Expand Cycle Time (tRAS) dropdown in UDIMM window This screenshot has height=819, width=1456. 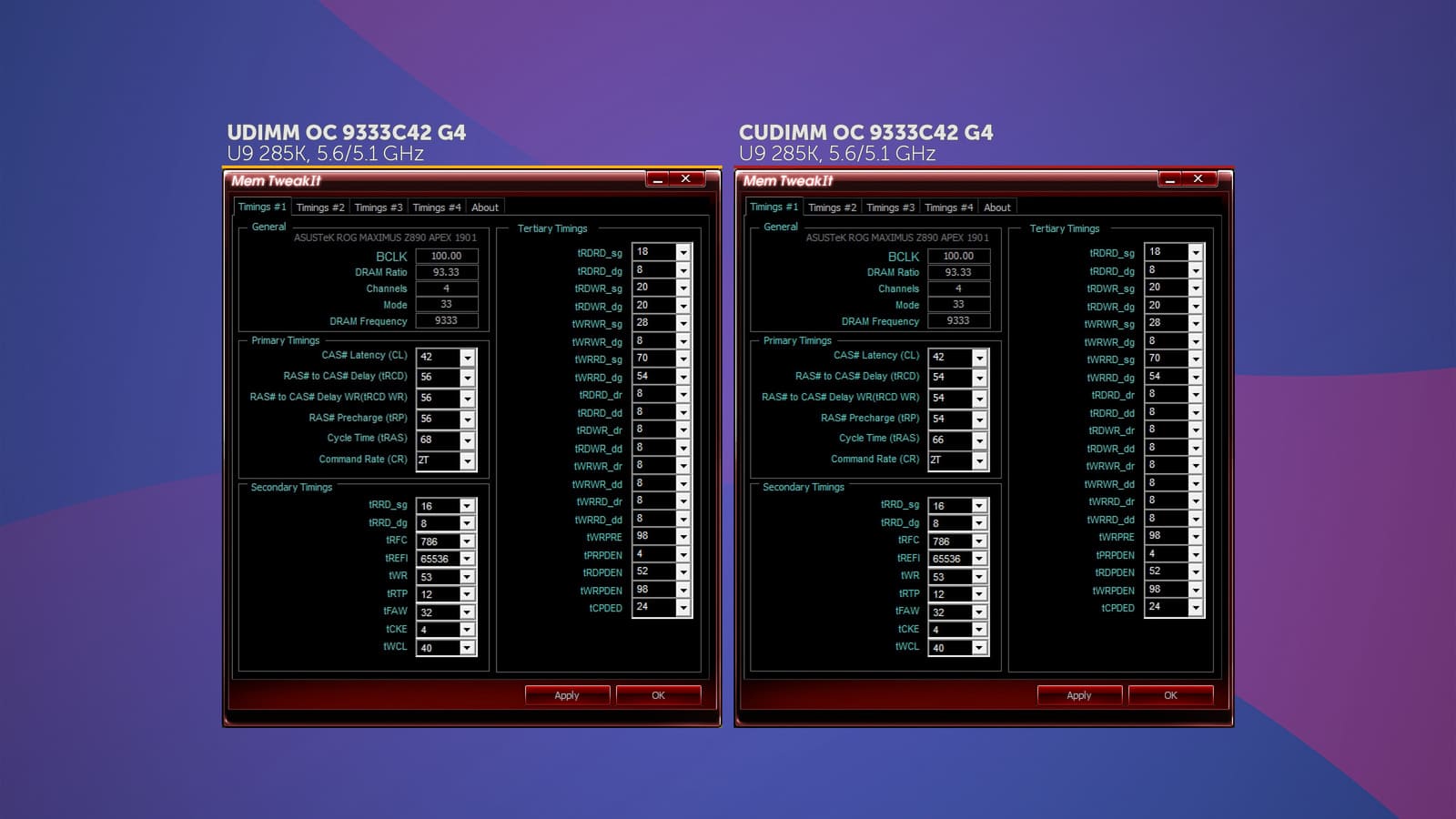pos(467,440)
